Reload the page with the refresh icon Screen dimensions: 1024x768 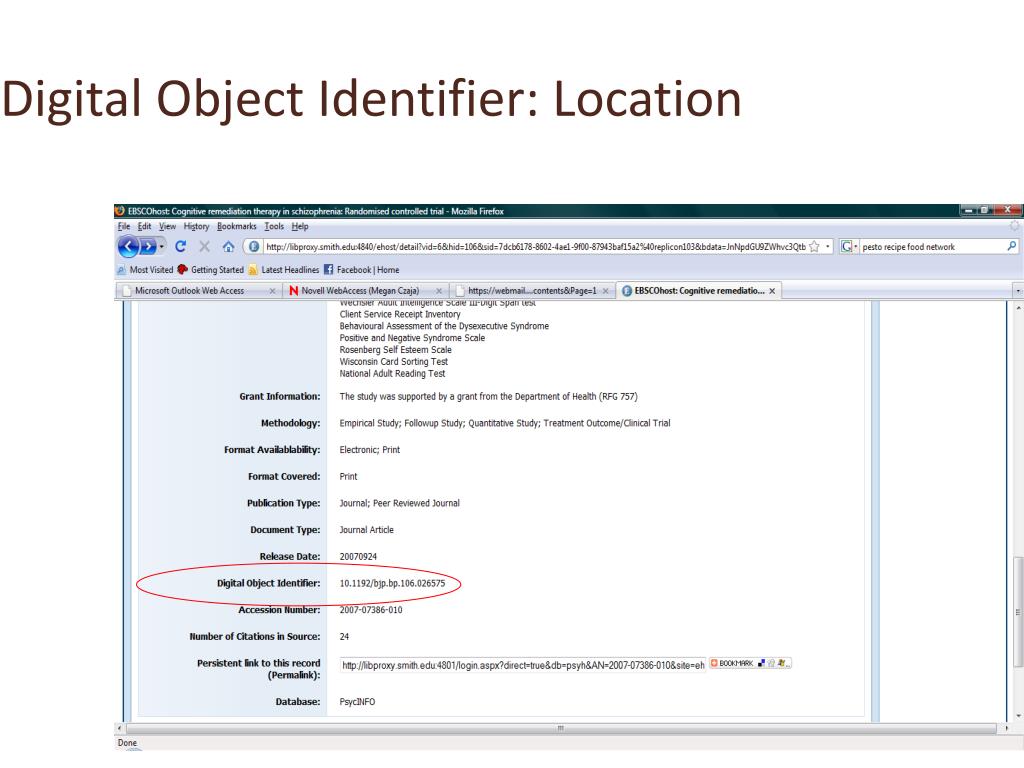[180, 246]
